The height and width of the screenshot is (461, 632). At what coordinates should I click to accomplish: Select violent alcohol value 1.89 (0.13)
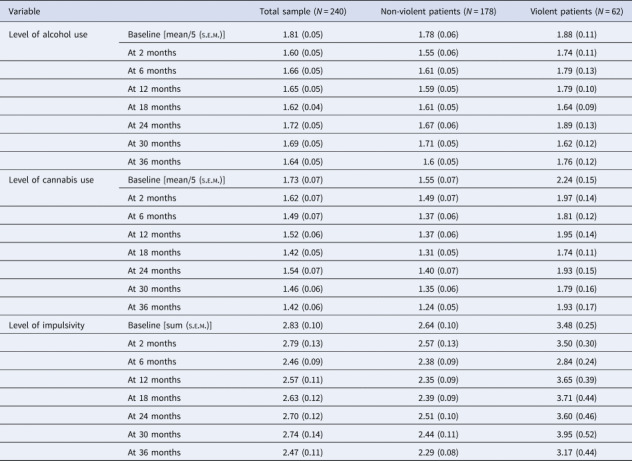[x=577, y=126]
